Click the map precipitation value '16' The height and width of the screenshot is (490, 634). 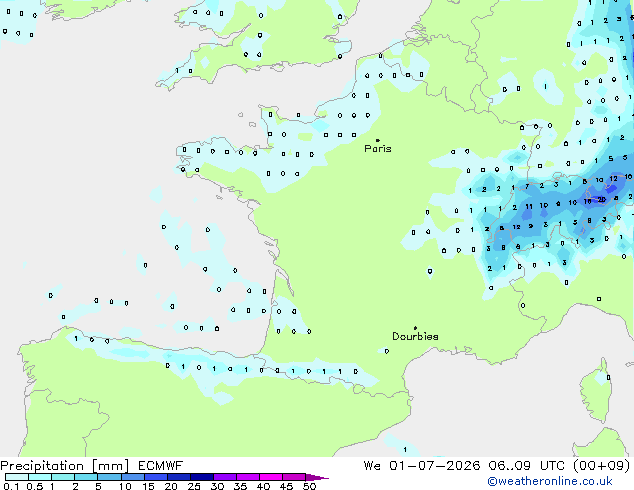(588, 201)
